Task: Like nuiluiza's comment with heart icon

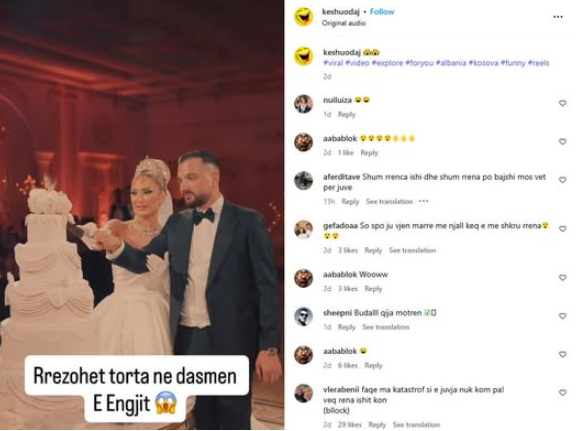Action: [562, 103]
